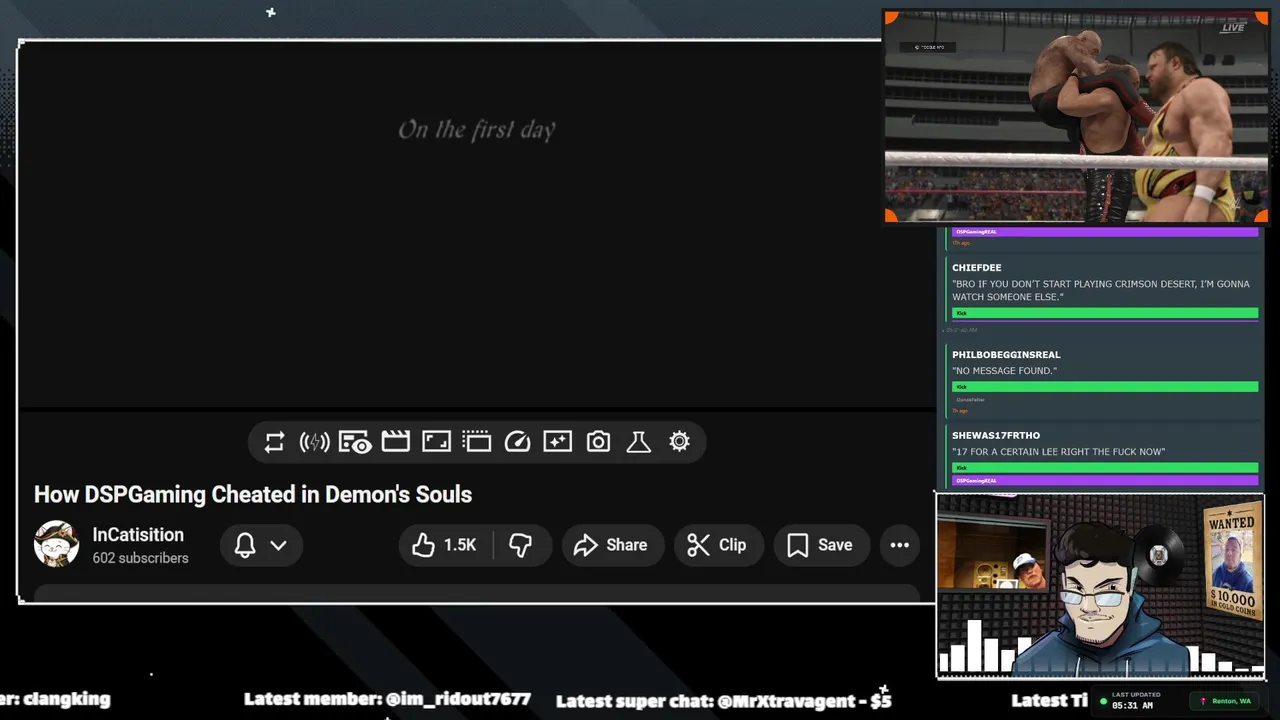Click the 602 subscribers text
1280x720 pixels.
[x=140, y=558]
